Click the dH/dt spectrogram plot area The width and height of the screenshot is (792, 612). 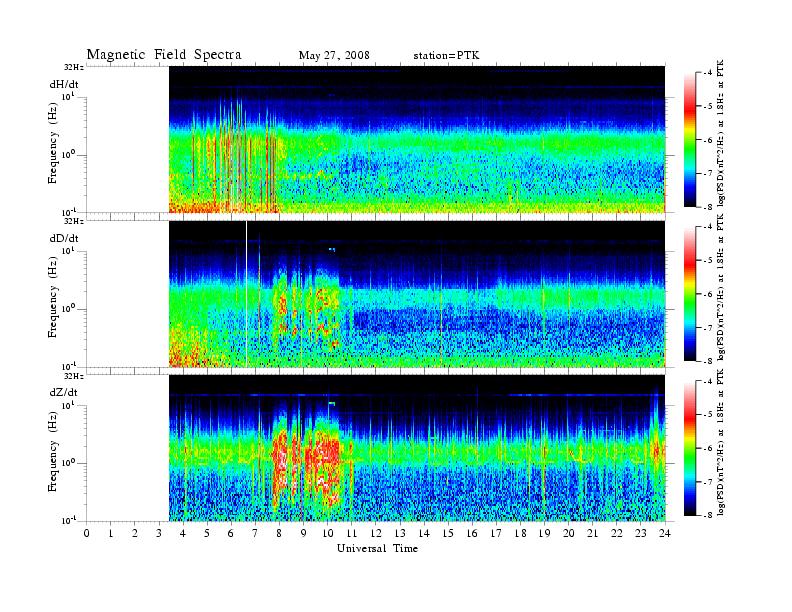417,139
